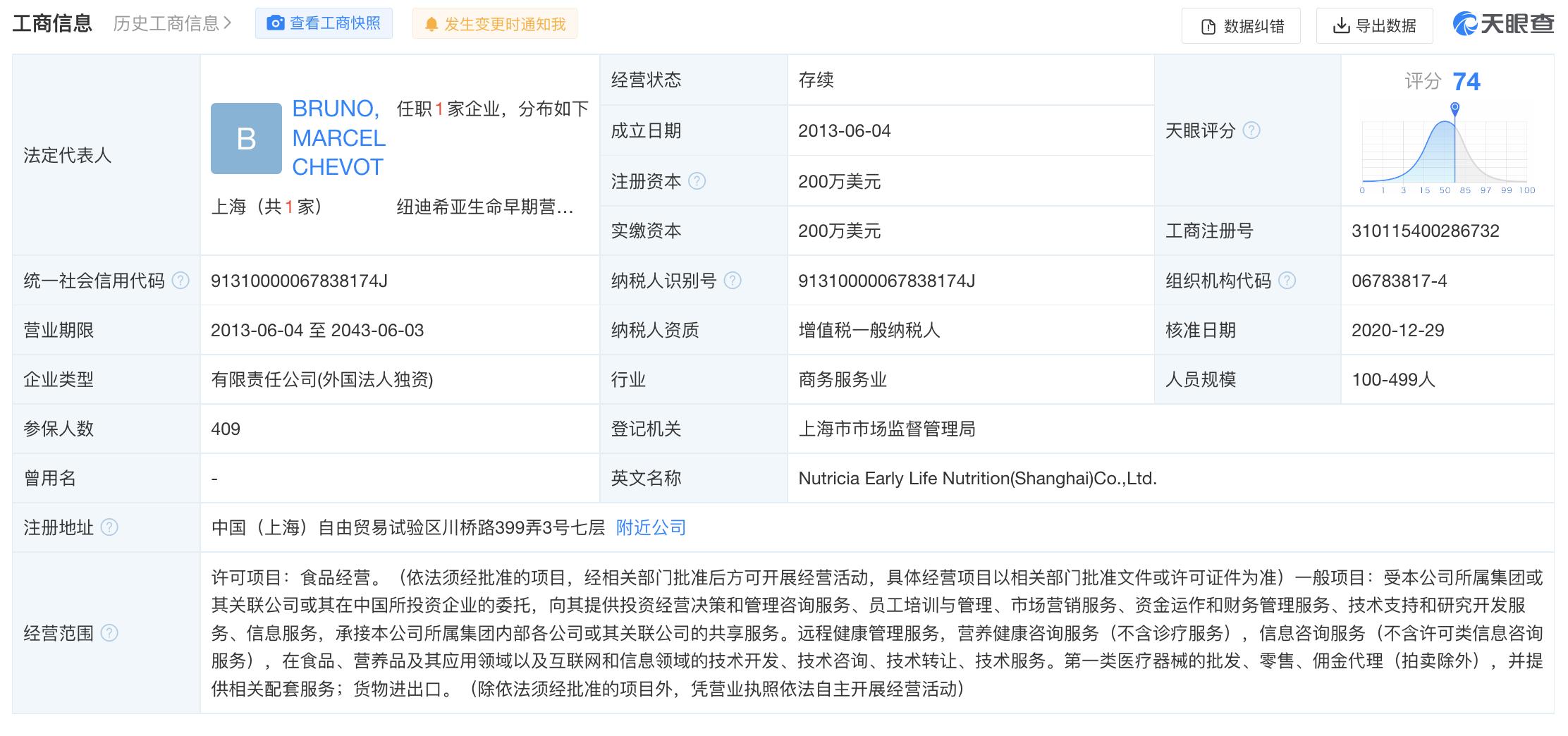The width and height of the screenshot is (1568, 736).
Task: Switch to the 工商信息 tab
Action: (52, 23)
